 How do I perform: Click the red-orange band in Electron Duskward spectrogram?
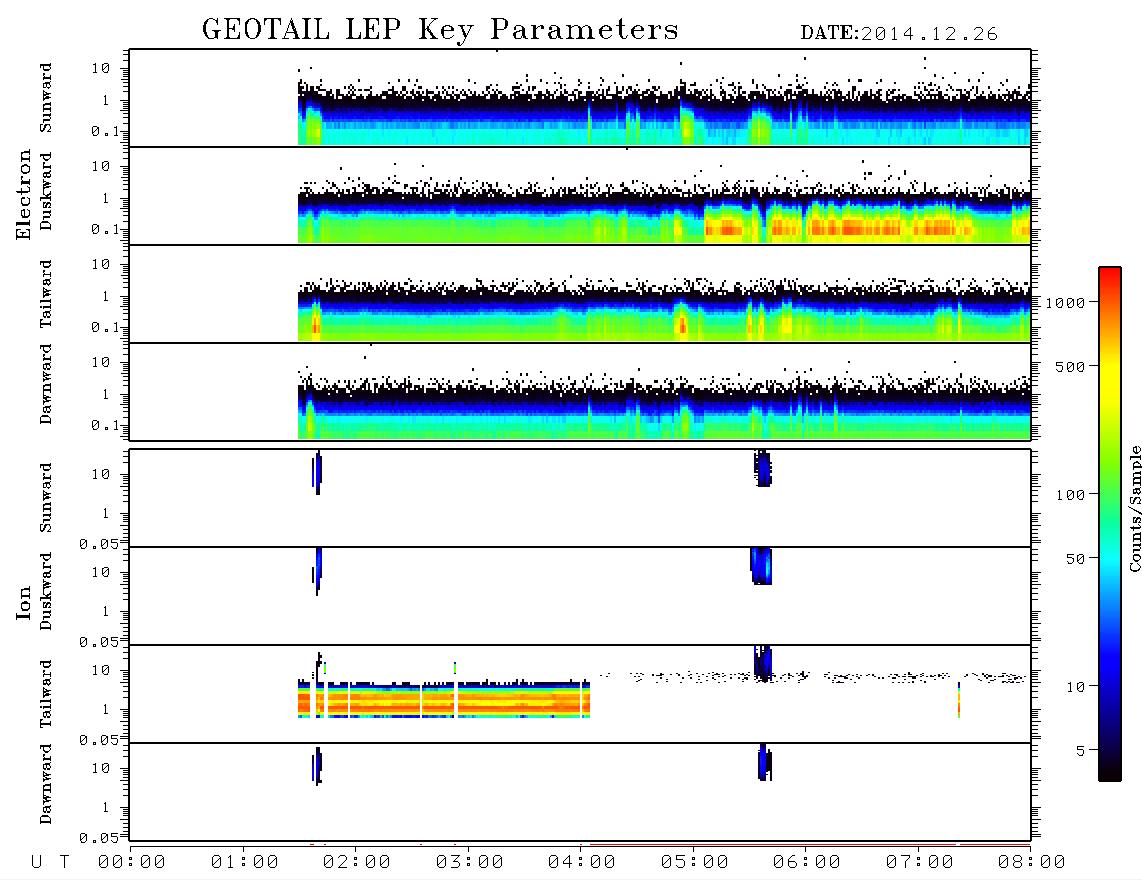(838, 228)
